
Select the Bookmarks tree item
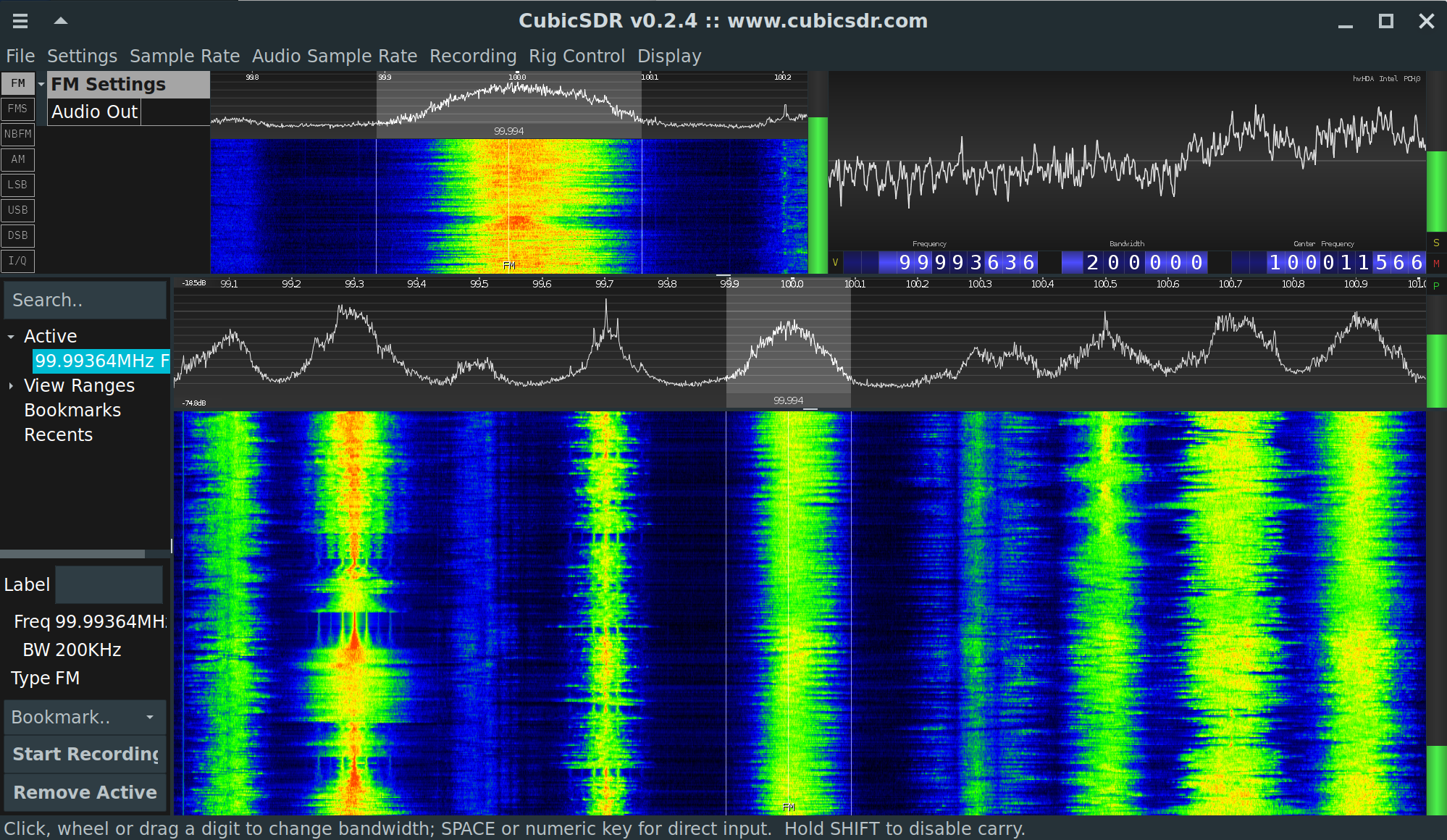pos(72,410)
